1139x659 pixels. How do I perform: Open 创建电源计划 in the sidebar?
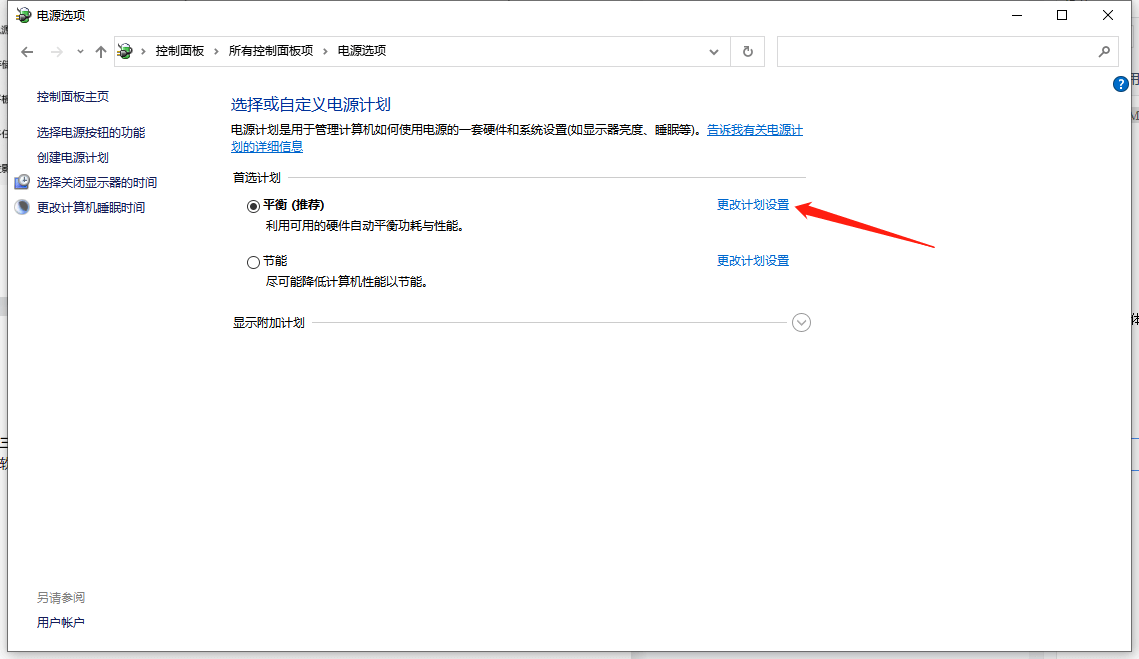tap(72, 158)
